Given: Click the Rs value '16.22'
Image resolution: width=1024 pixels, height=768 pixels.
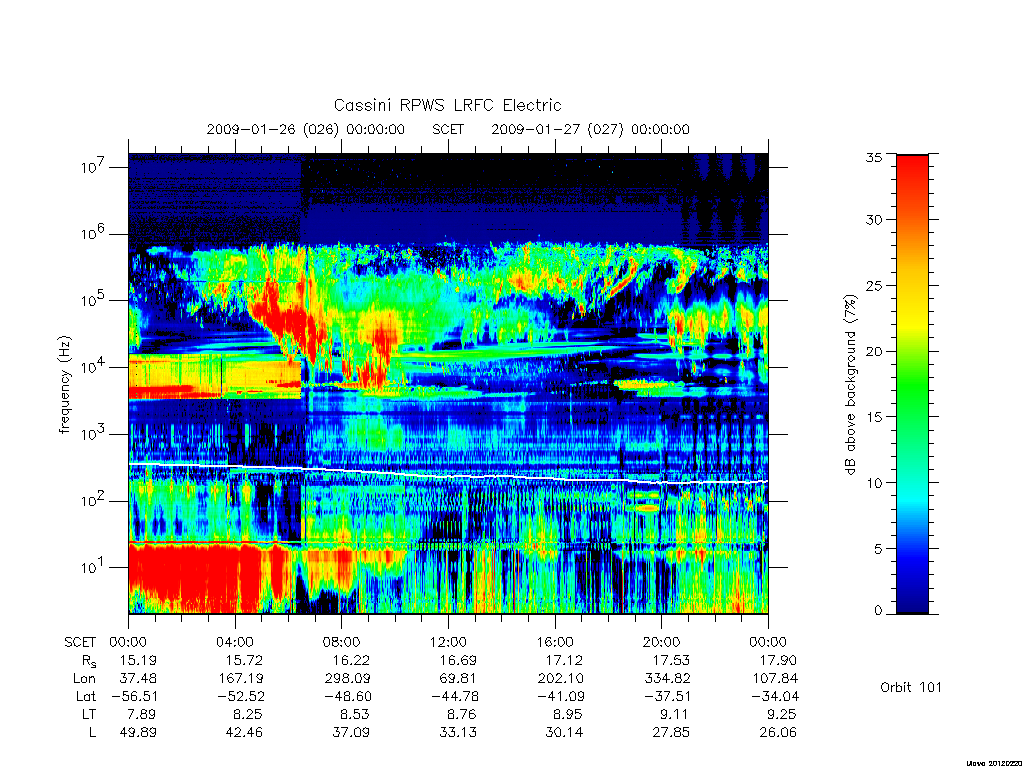Looking at the screenshot, I should click(x=351, y=660).
